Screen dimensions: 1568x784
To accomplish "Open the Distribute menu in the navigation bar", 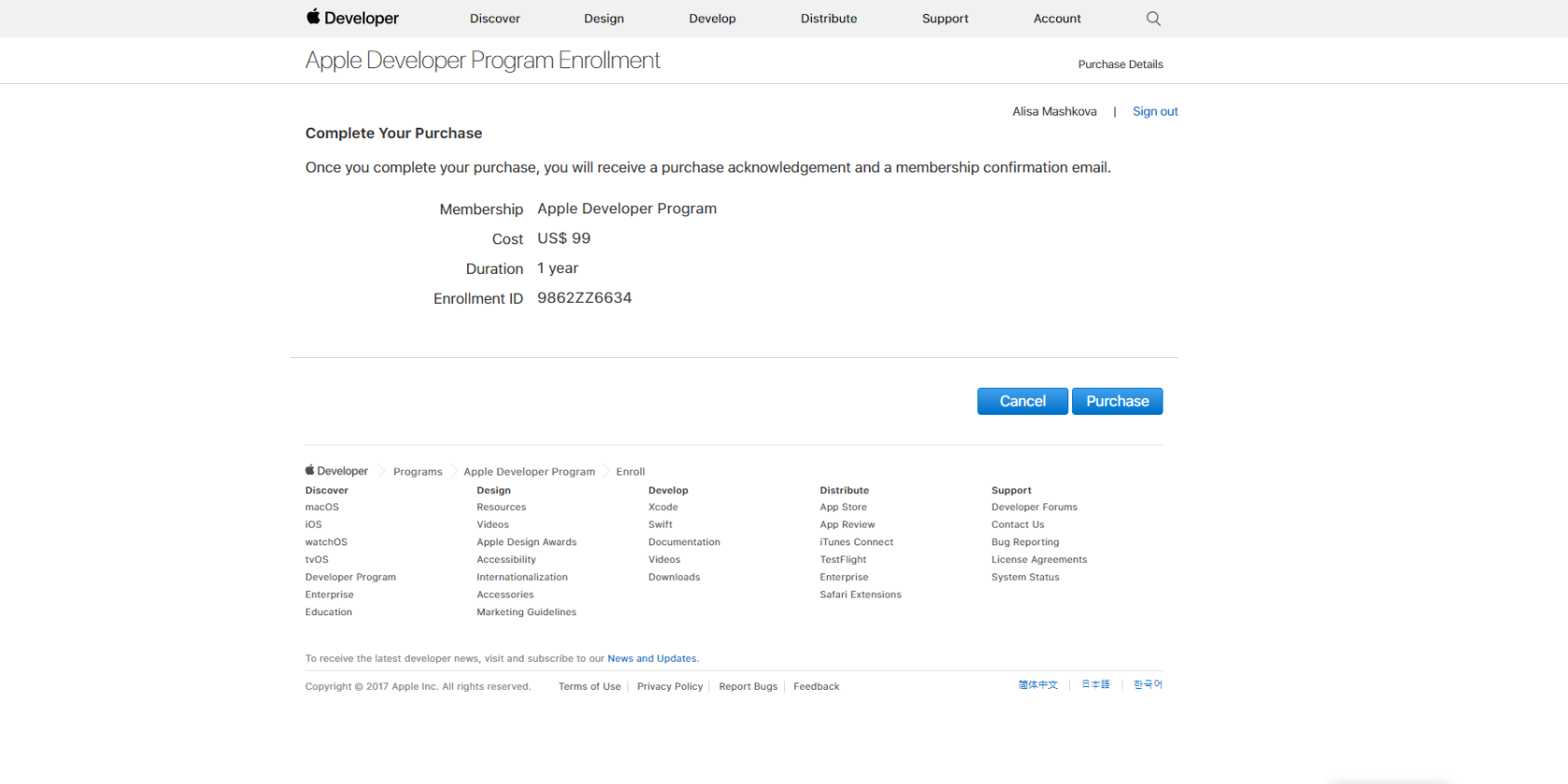I will 829,19.
